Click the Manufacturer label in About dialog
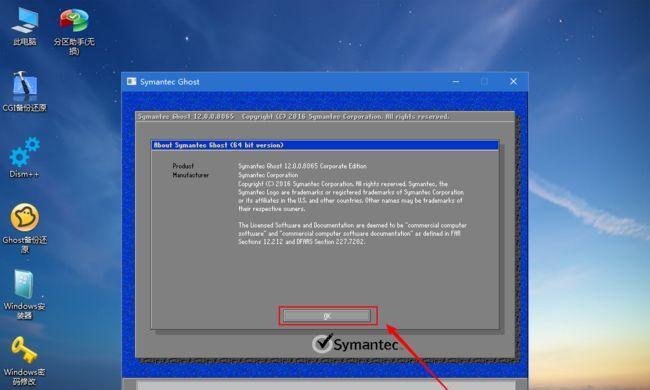Screen dimensions: 650x390 point(191,175)
